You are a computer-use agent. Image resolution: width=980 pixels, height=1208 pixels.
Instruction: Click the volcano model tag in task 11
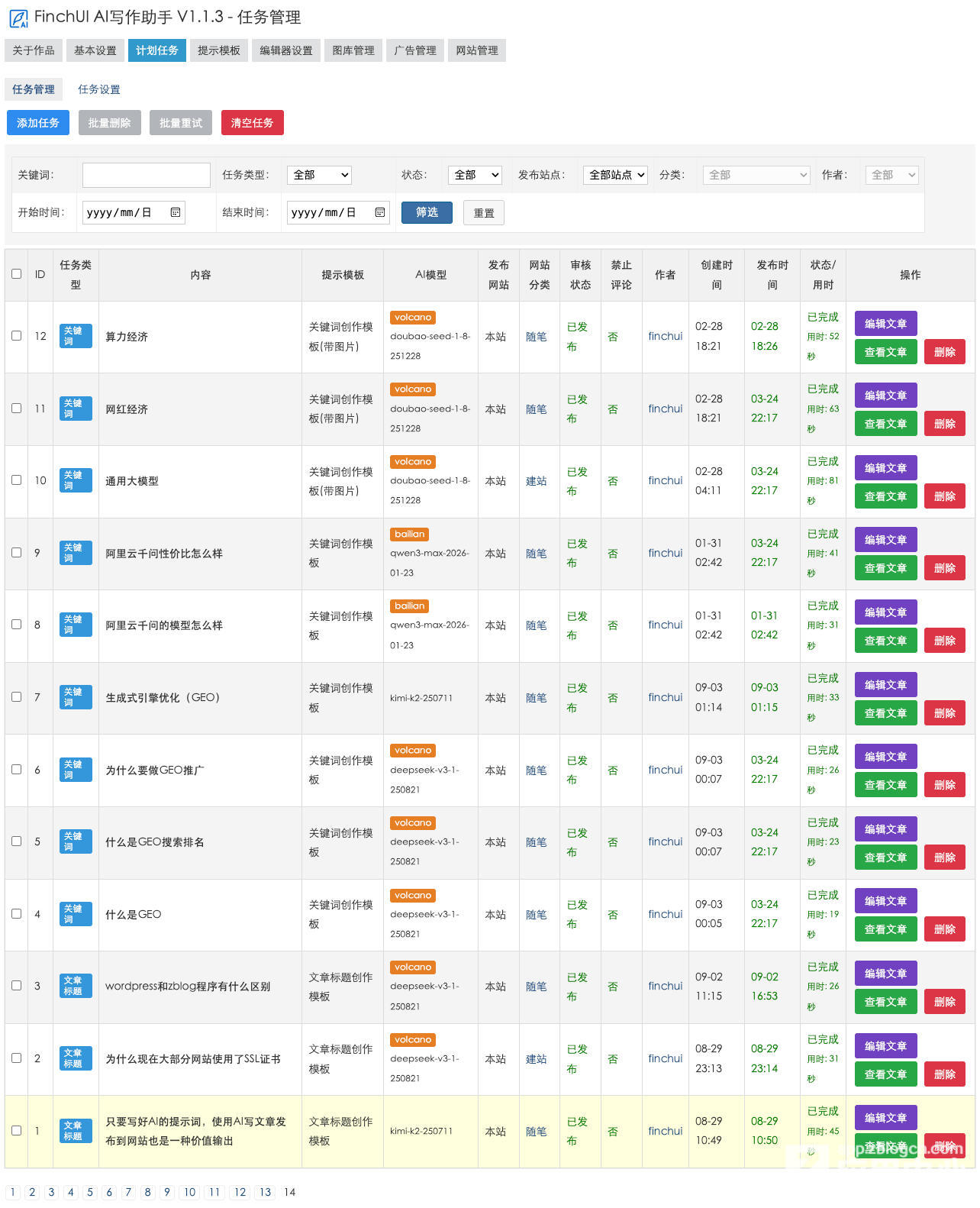tap(413, 389)
